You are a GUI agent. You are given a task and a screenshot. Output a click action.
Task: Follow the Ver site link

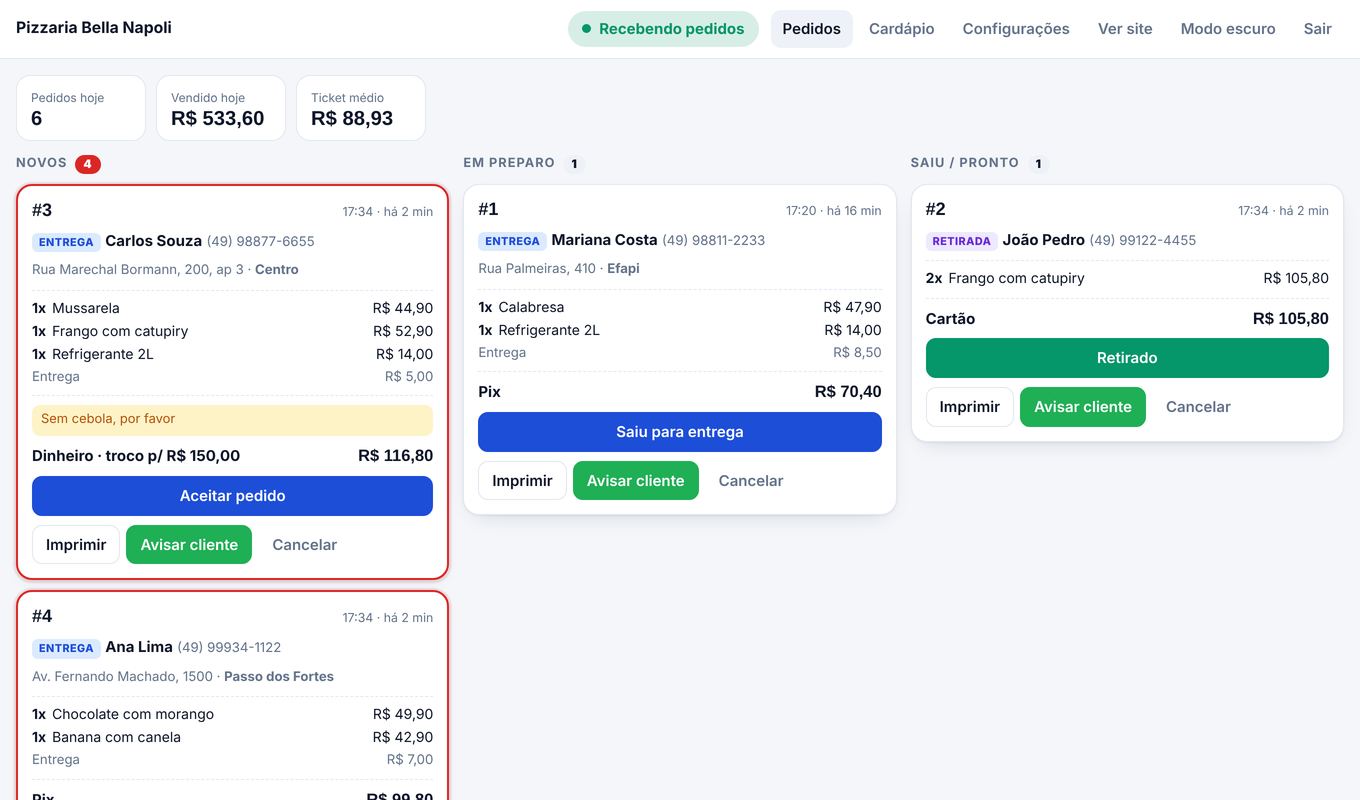pos(1125,29)
